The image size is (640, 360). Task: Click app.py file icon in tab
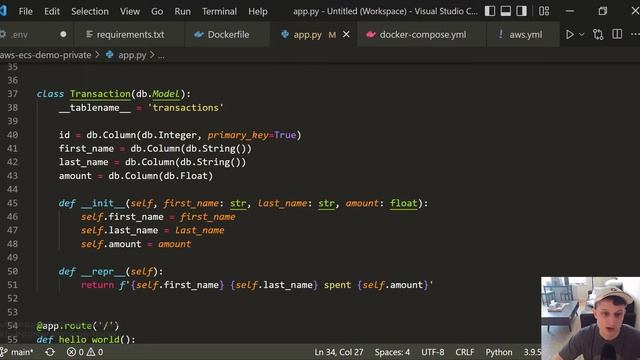click(285, 35)
